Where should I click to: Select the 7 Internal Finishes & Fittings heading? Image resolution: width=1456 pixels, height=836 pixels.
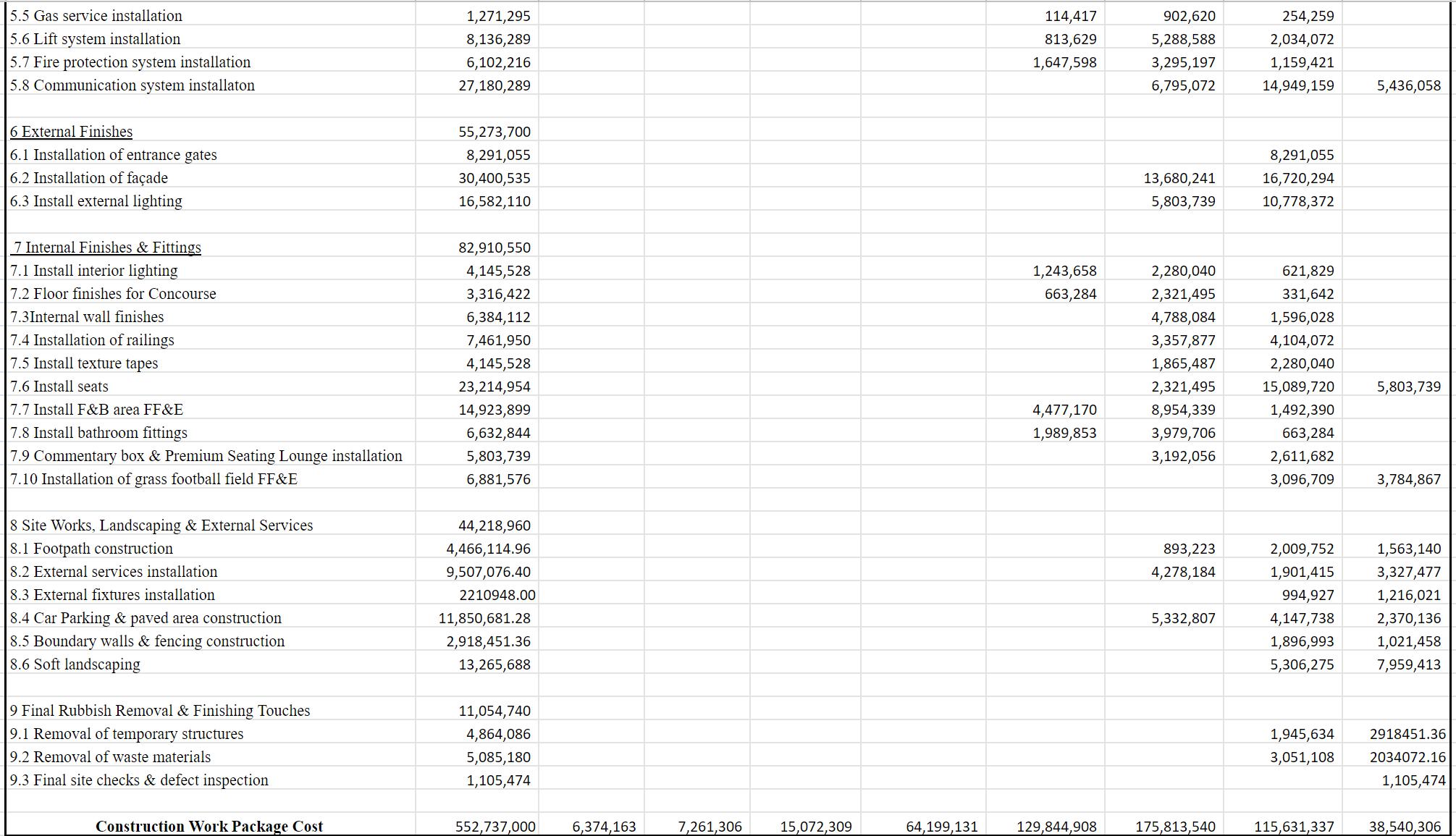(x=107, y=248)
